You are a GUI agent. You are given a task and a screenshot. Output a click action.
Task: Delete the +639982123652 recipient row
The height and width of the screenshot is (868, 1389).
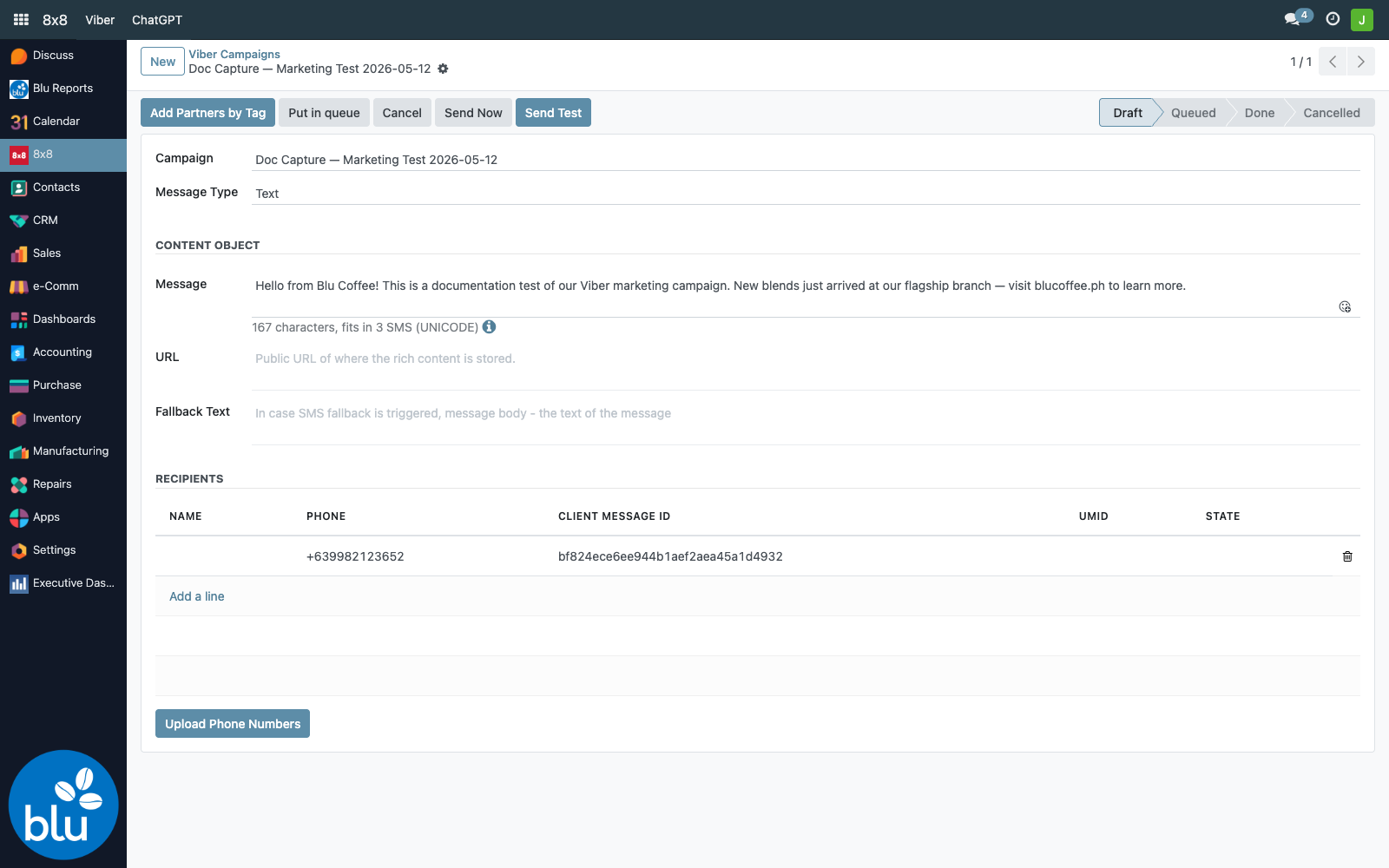[1347, 556]
